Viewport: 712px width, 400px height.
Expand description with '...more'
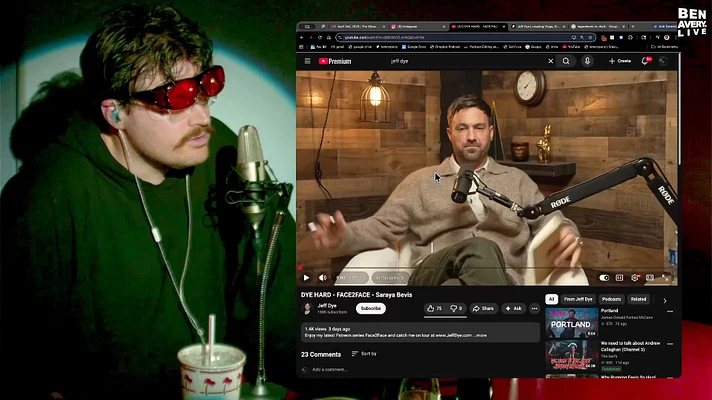[480, 335]
